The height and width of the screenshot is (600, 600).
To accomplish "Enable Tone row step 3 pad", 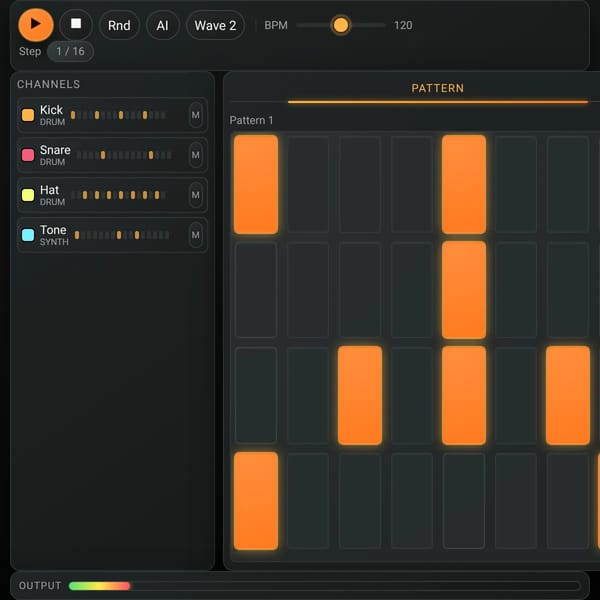I will point(360,501).
